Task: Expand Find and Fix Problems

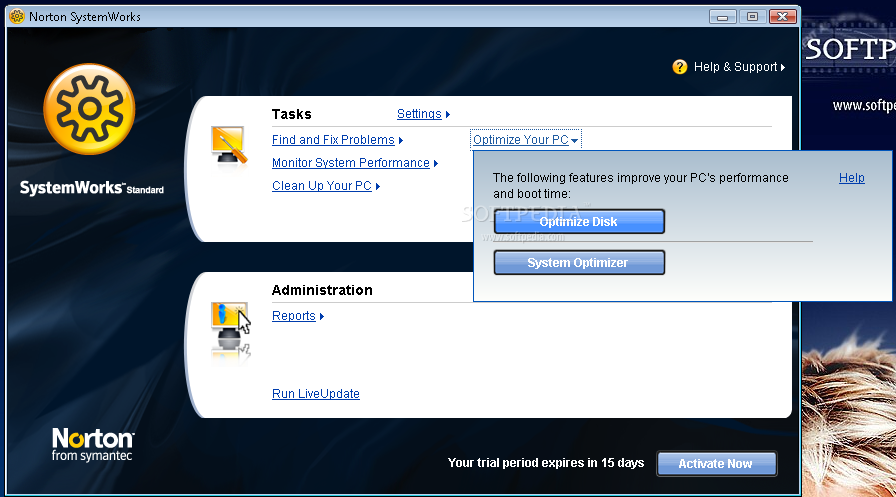Action: tap(337, 140)
